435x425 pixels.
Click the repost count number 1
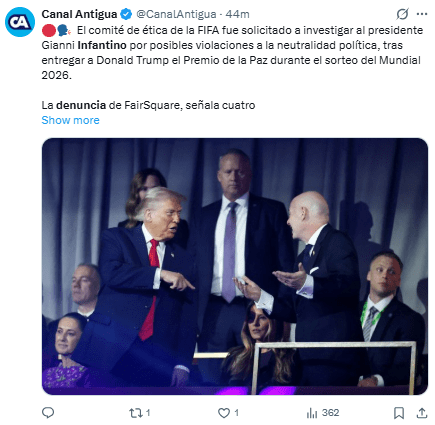tap(148, 413)
